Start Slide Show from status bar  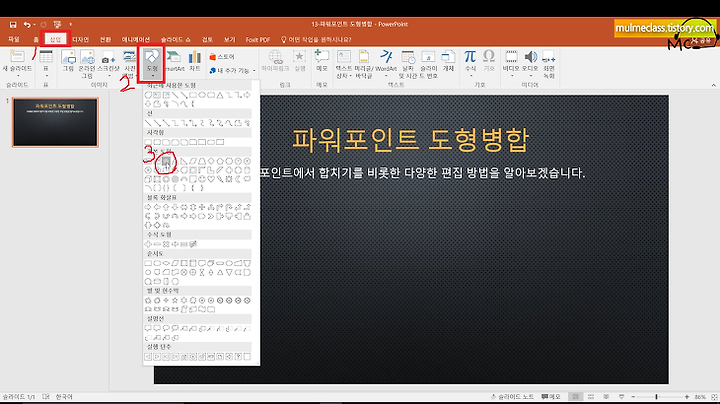pos(621,397)
